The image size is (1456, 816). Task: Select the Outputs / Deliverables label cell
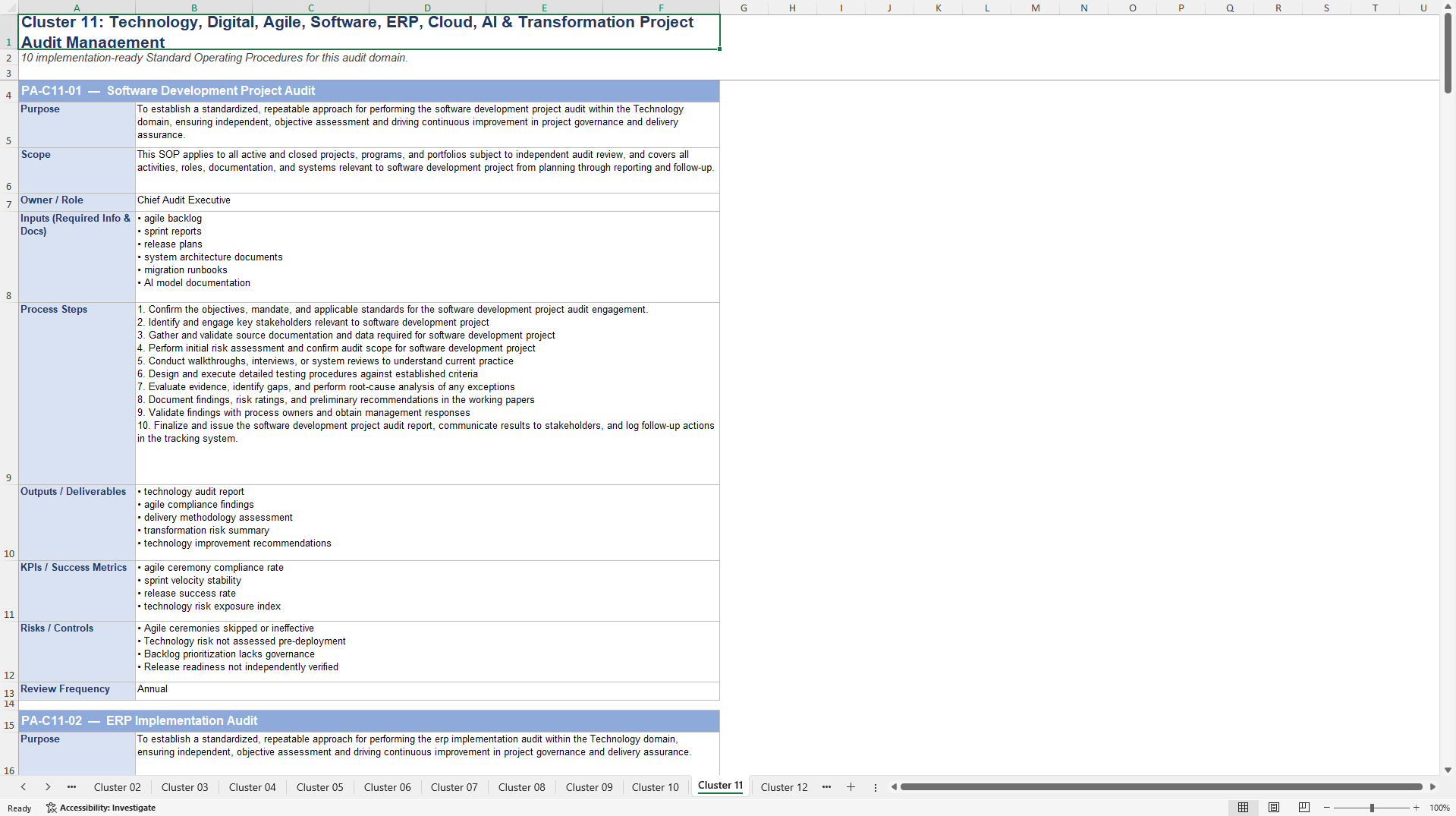77,522
